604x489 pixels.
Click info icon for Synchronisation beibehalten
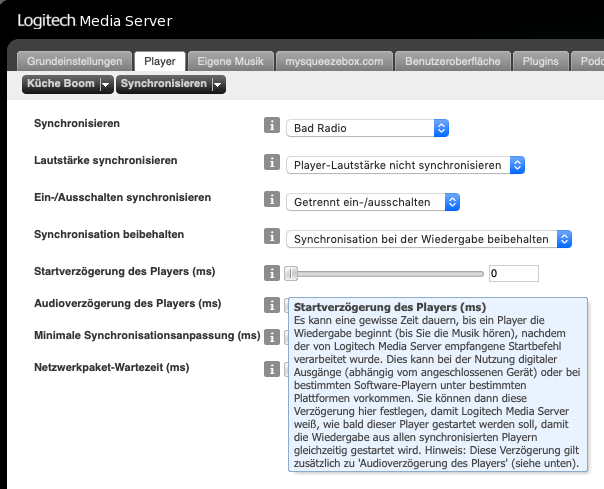tap(270, 237)
